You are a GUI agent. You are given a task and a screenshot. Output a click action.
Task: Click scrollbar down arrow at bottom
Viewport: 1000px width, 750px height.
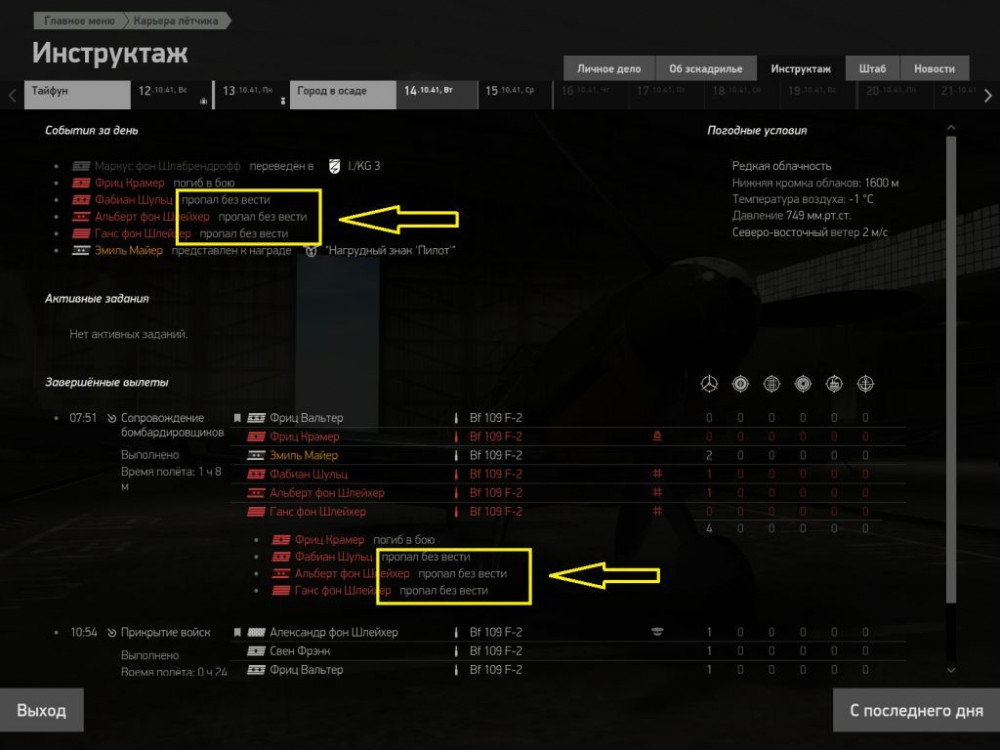point(951,670)
